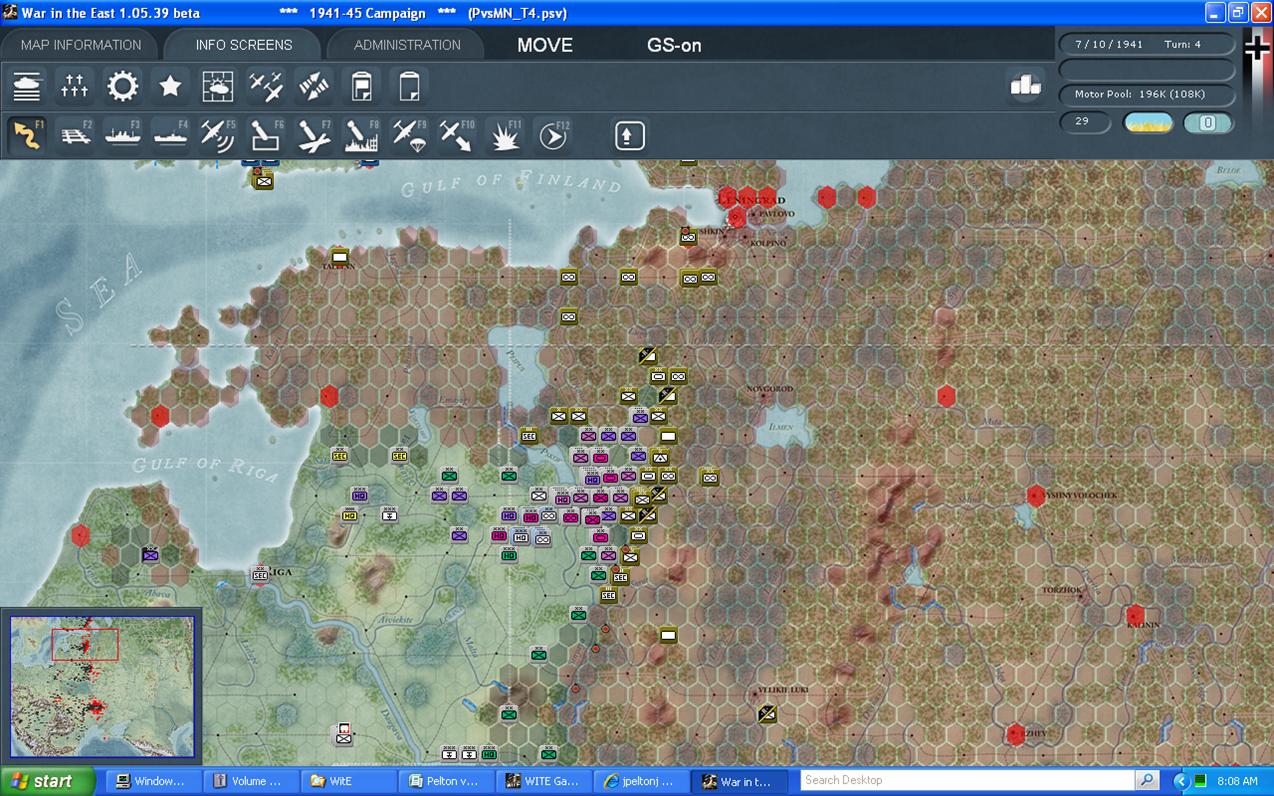
Task: Select the Vyshniy Volochek red hex
Action: point(1036,495)
